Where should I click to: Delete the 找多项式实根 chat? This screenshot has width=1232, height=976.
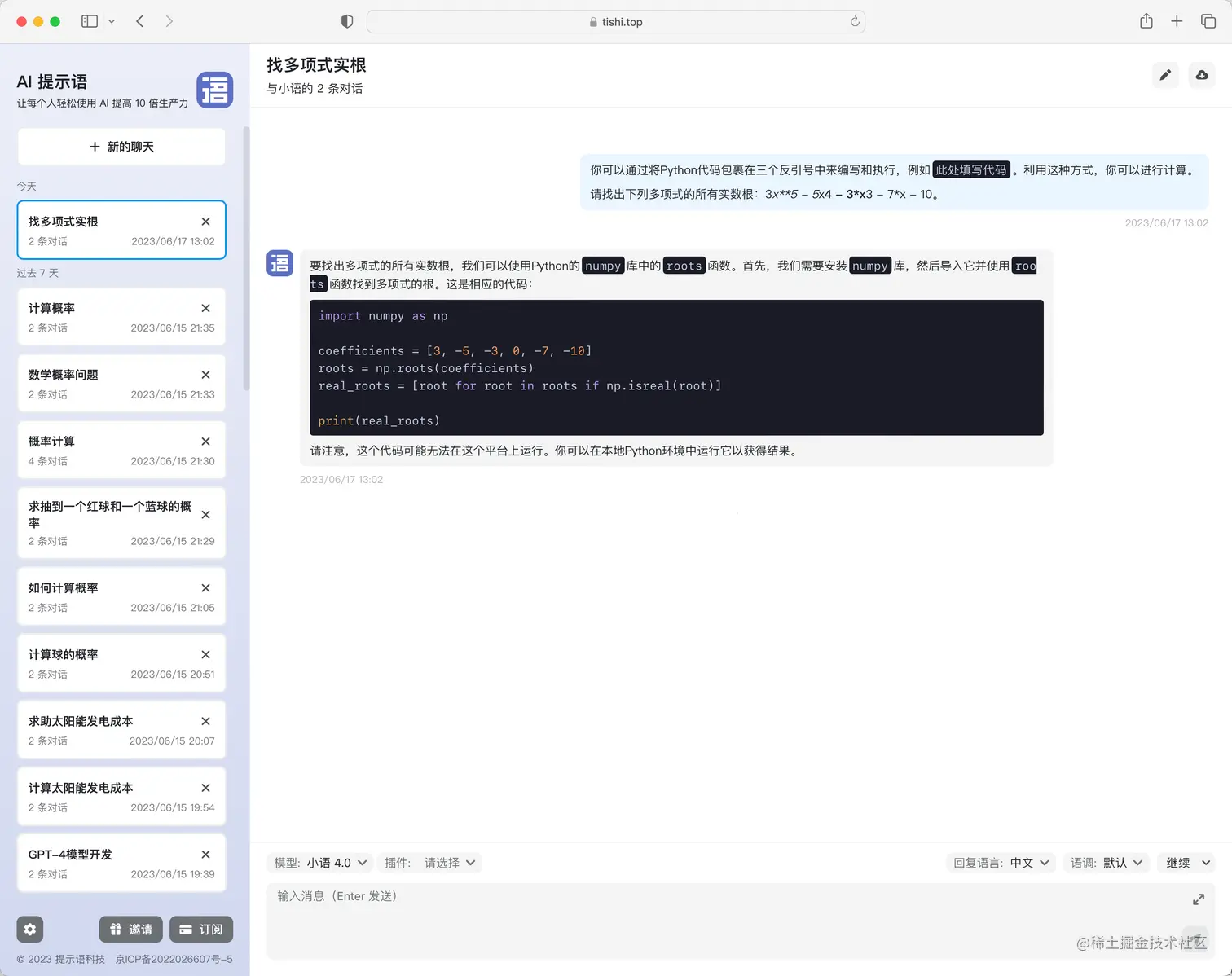click(205, 222)
